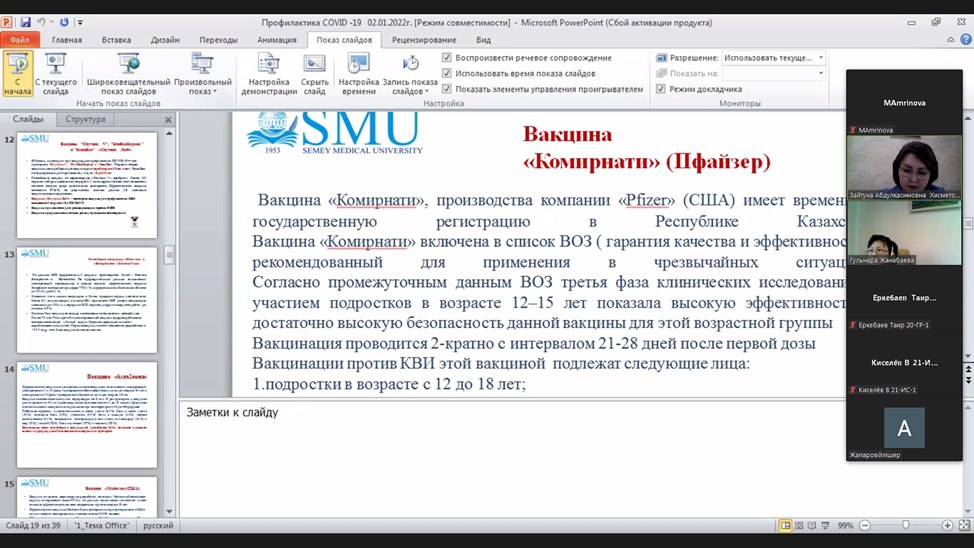Switch to the Вид tab
This screenshot has width=974, height=548.
click(483, 40)
